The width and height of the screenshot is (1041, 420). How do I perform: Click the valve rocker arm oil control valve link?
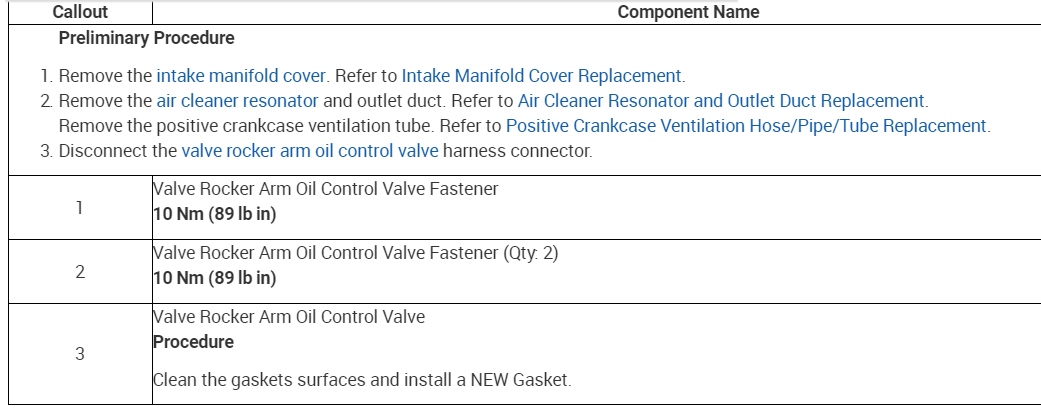pyautogui.click(x=310, y=152)
